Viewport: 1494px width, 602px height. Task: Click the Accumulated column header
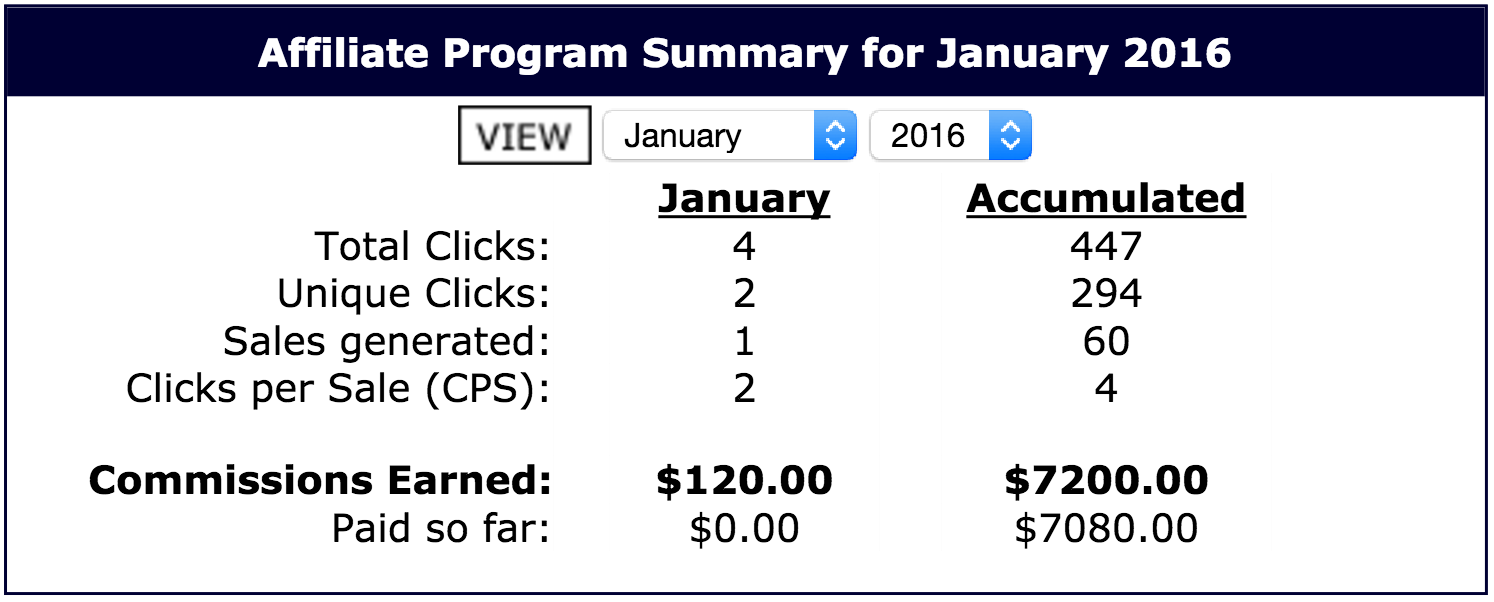coord(1106,198)
